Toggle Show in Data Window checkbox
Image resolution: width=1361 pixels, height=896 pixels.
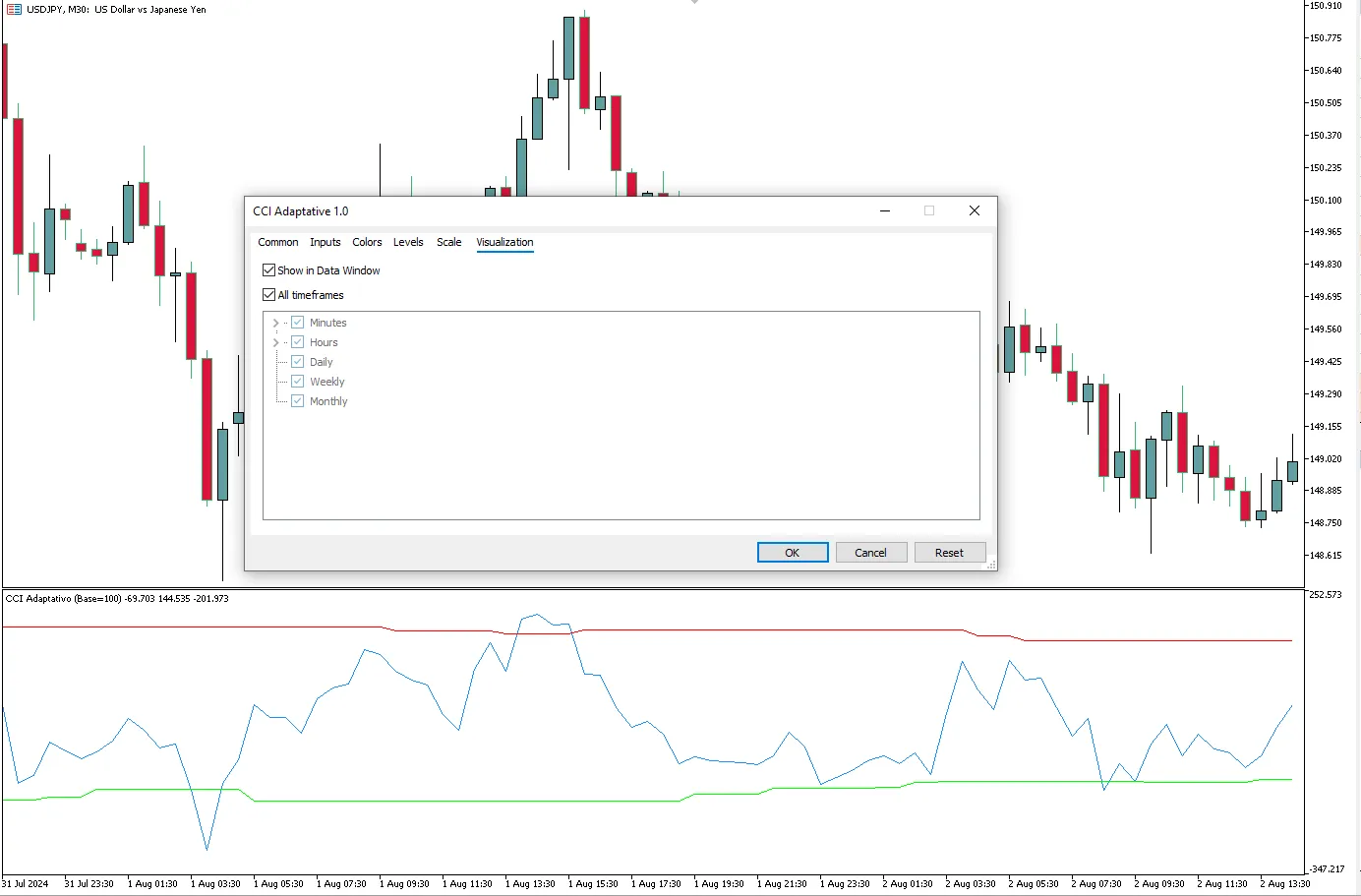[x=269, y=269]
